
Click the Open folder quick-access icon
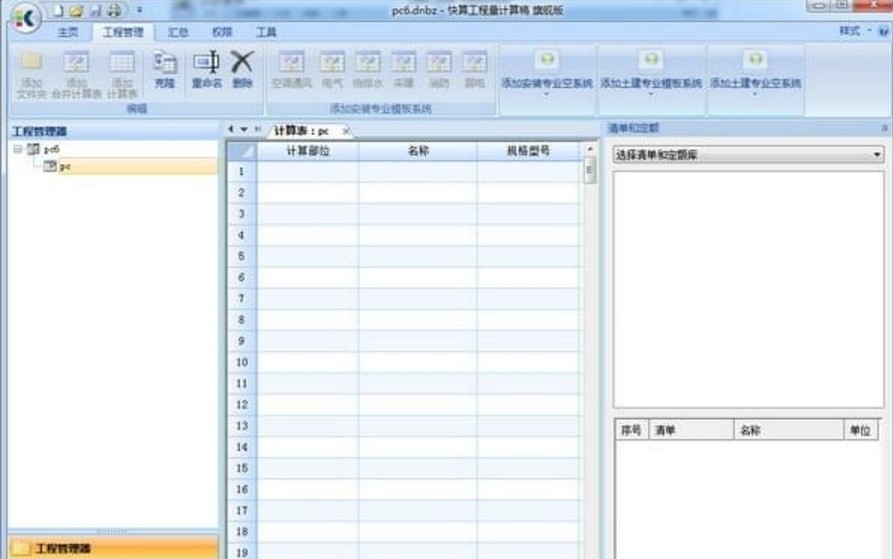(x=76, y=10)
